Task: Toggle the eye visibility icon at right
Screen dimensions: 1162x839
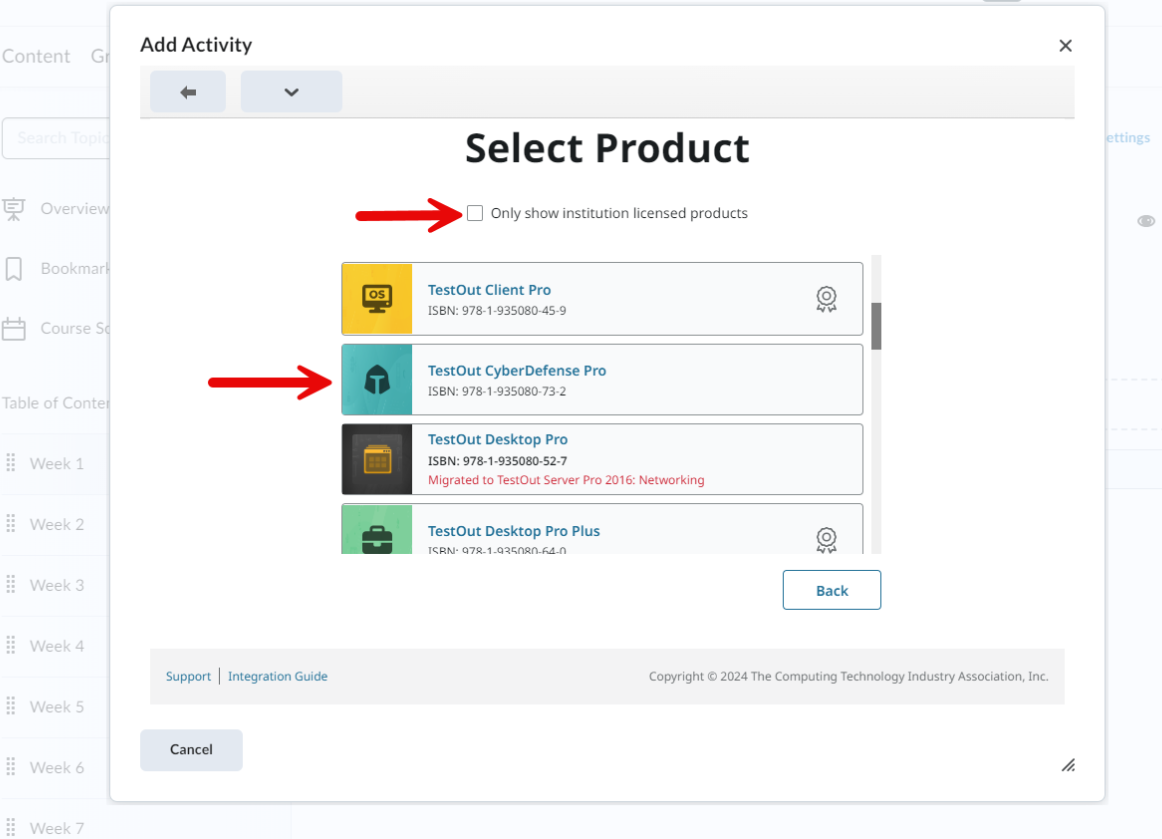Action: 1146,221
